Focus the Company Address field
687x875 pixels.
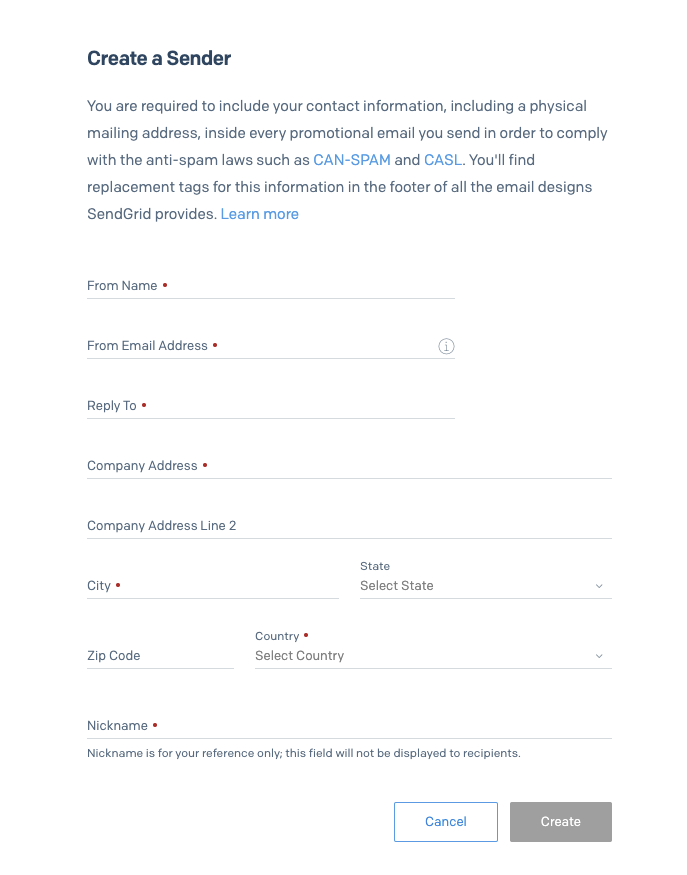(x=349, y=466)
